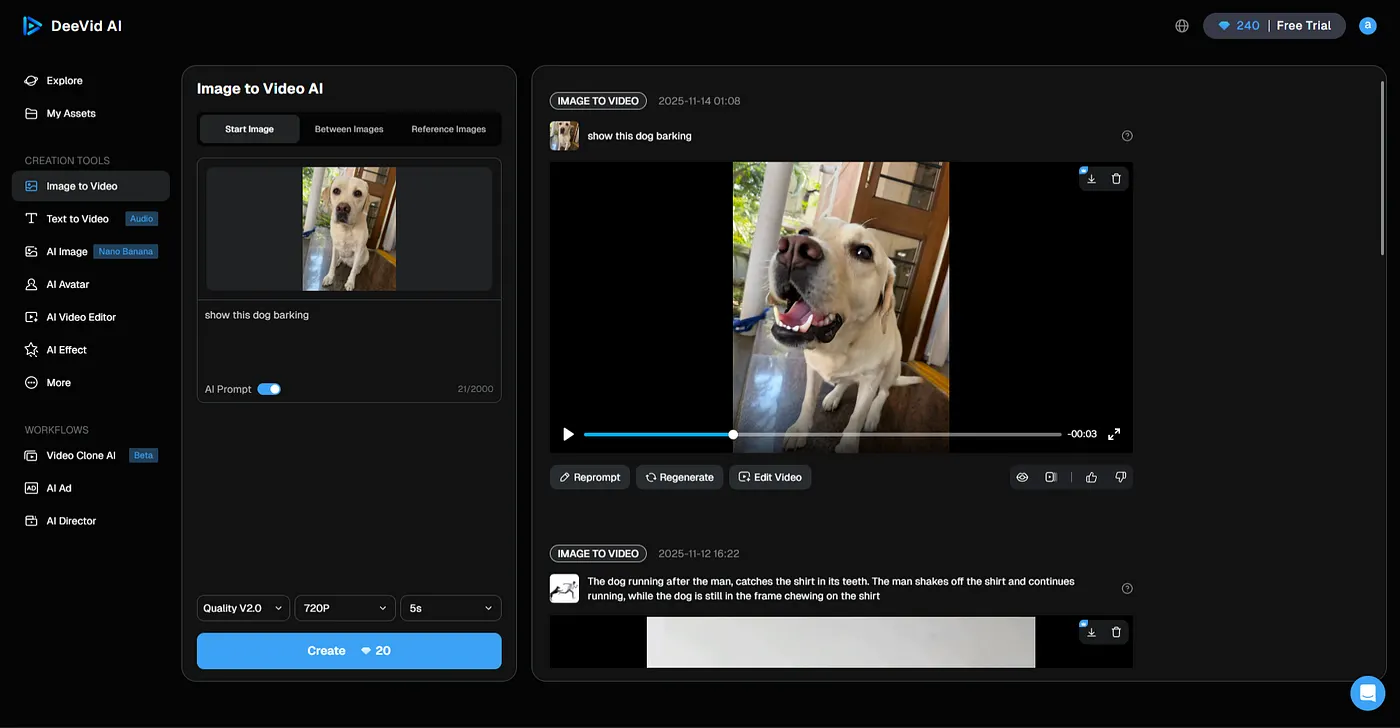Viewport: 1400px width, 728px height.
Task: Click the play button on the dog video
Action: pyautogui.click(x=568, y=434)
